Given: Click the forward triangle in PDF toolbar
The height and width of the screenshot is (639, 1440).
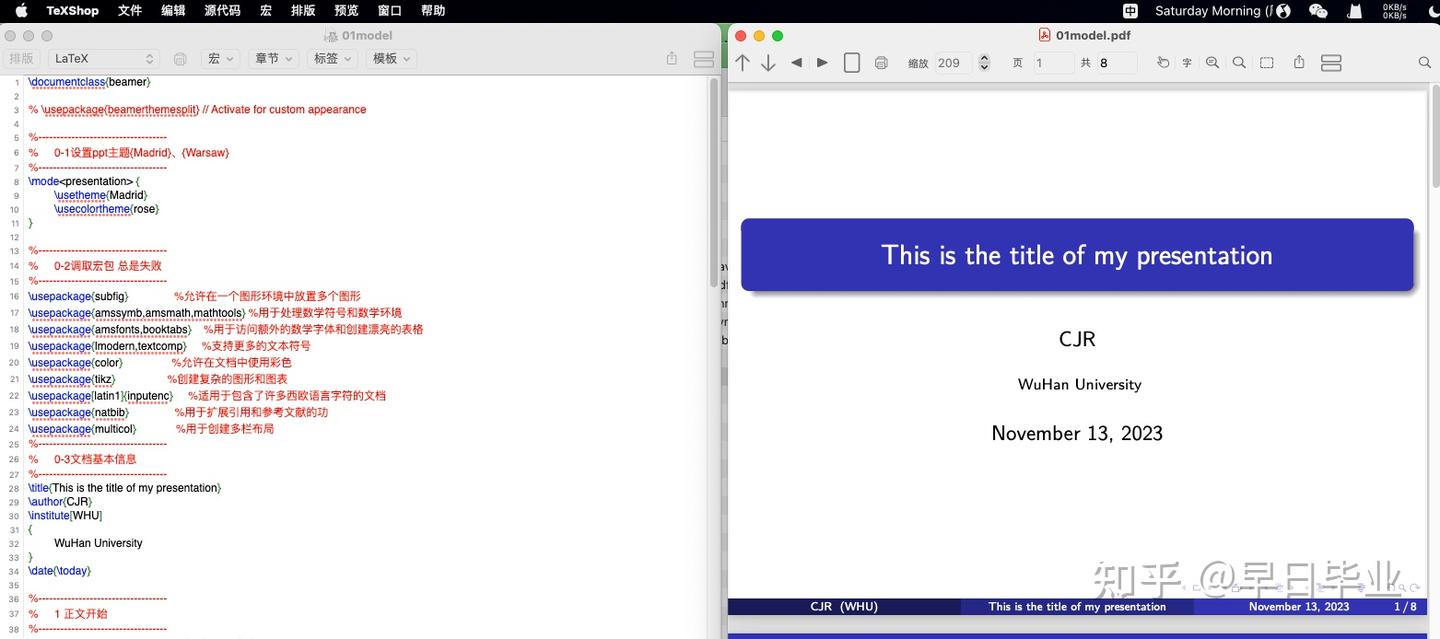Looking at the screenshot, I should 822,63.
